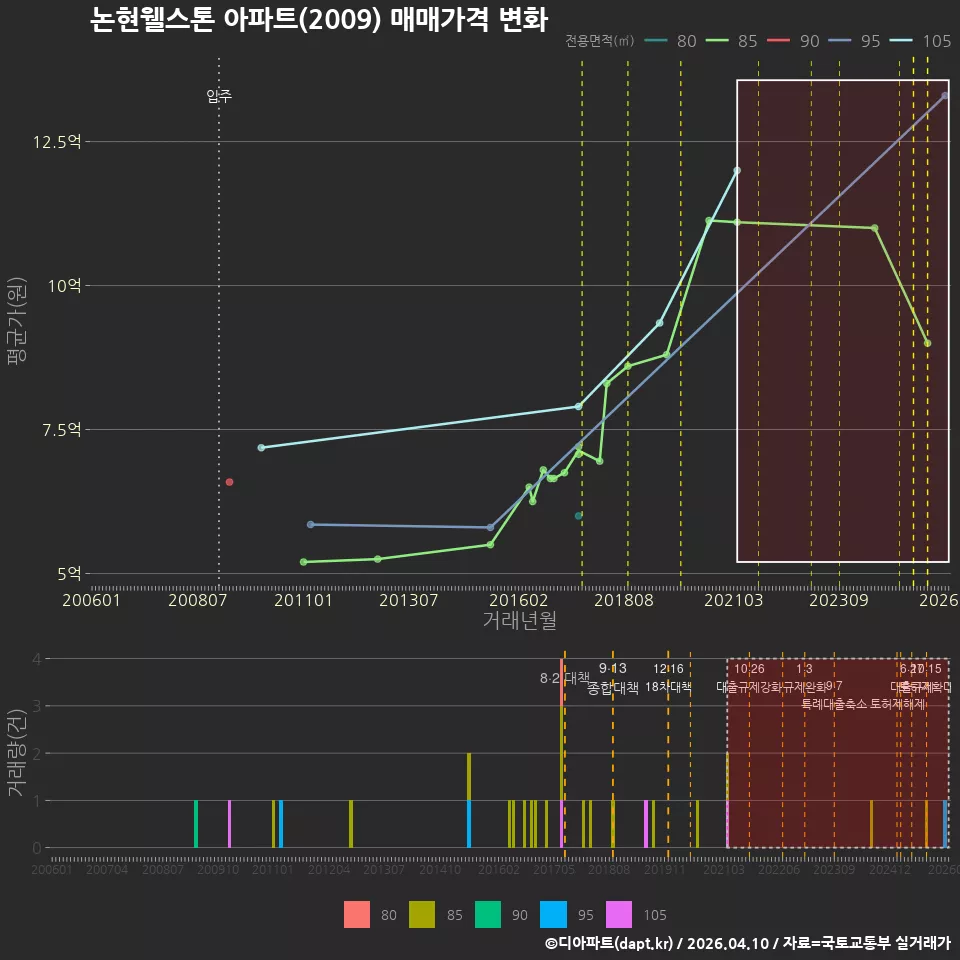
Task: Click the '특례대출축소' policy label
Action: point(835,704)
